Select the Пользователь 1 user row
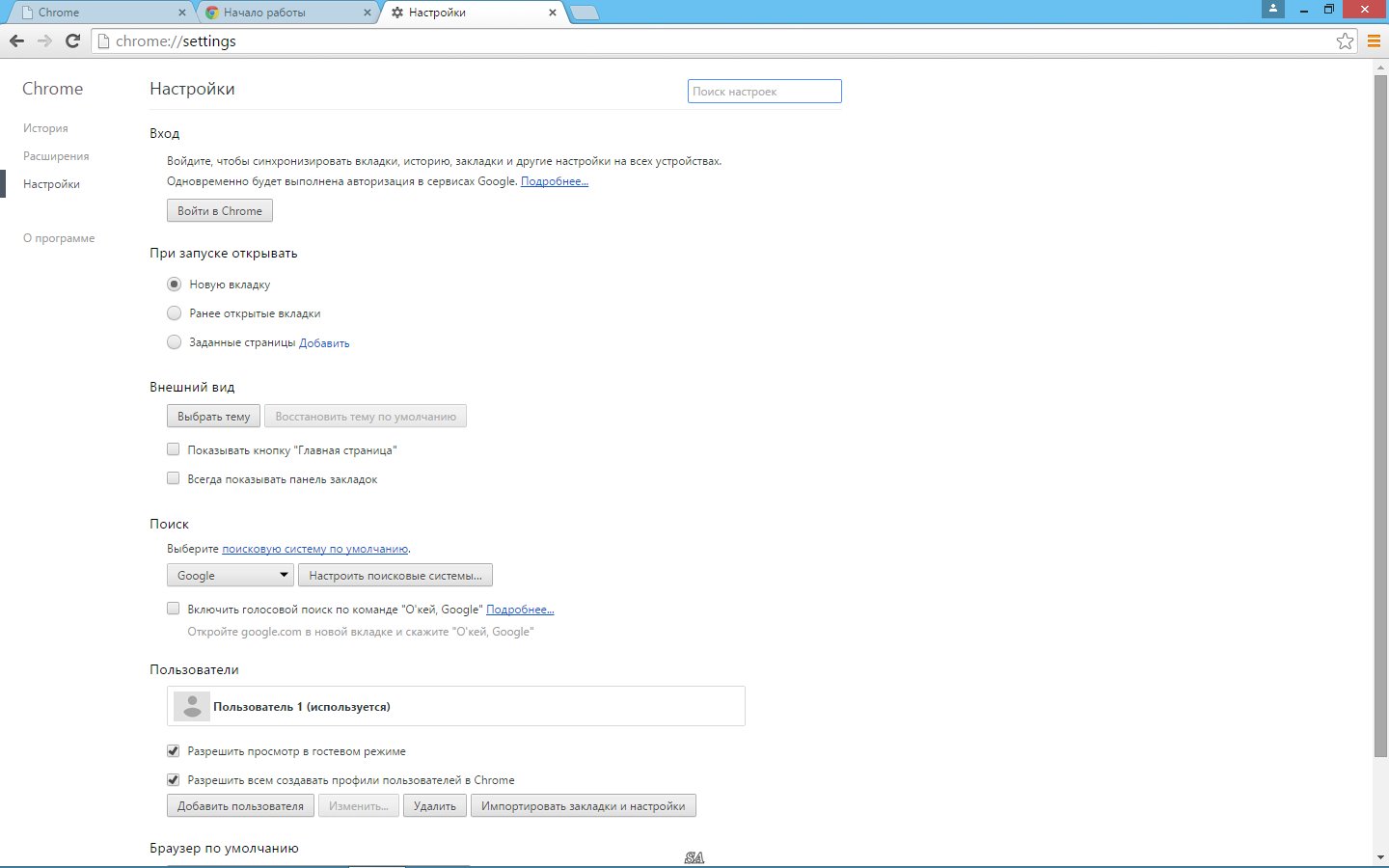 (456, 706)
